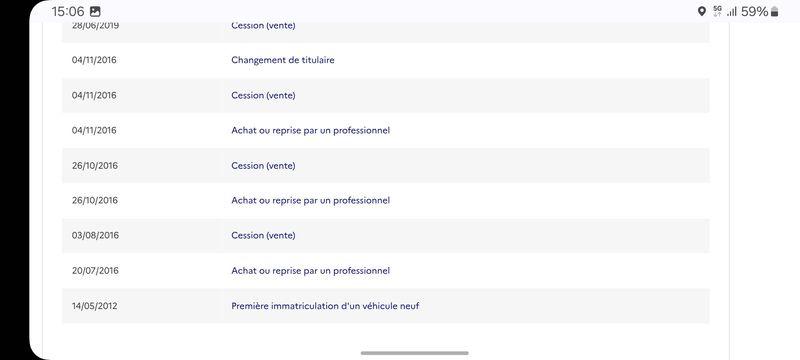Screen dimensions: 800x360
Task: Tap the image notification icon next to clock
Action: click(95, 12)
